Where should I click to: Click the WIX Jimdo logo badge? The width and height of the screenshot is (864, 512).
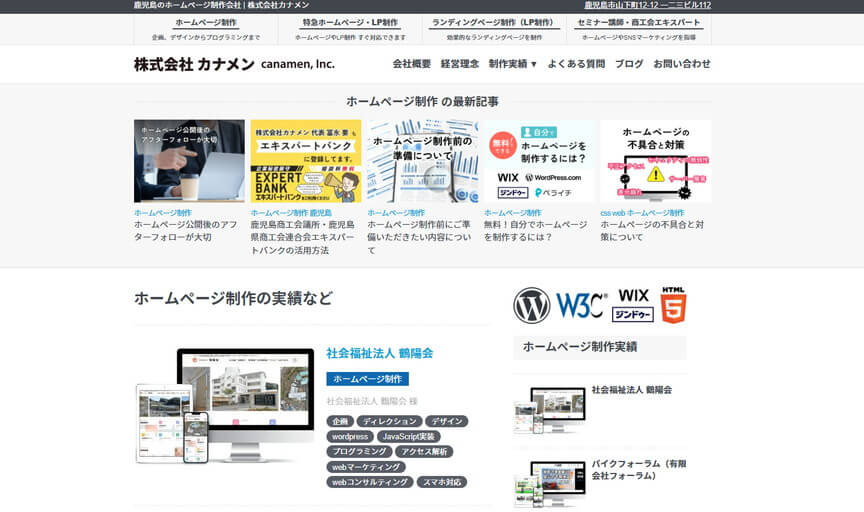pos(633,305)
